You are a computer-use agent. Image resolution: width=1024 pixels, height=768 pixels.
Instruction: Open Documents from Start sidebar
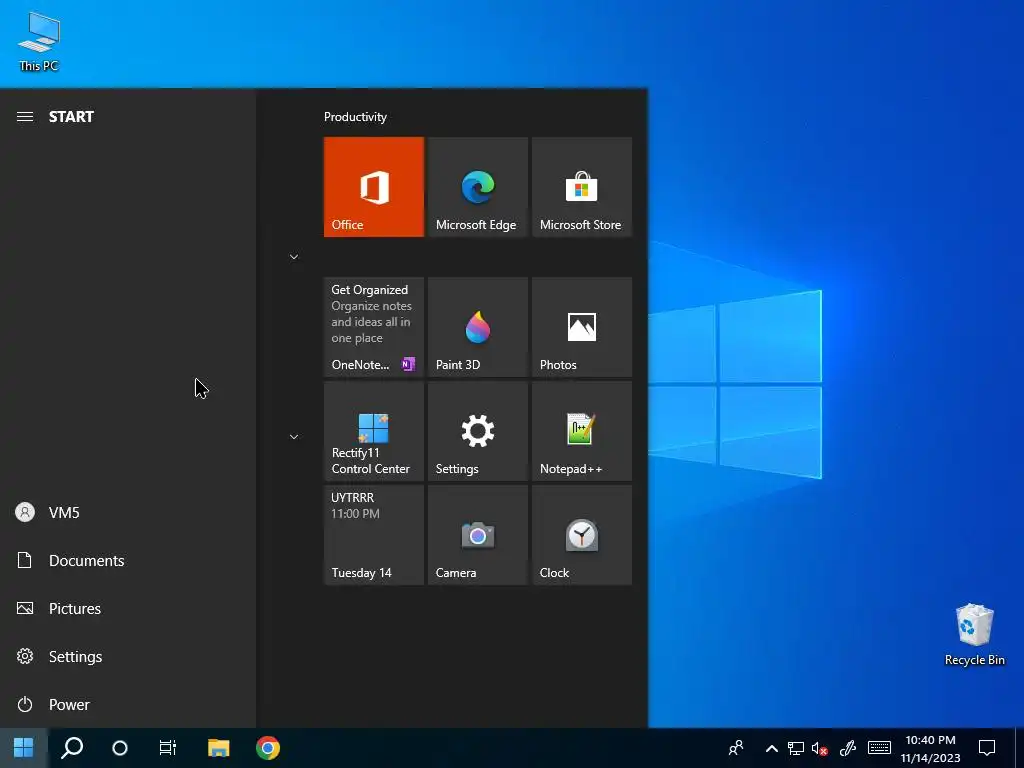coord(128,560)
